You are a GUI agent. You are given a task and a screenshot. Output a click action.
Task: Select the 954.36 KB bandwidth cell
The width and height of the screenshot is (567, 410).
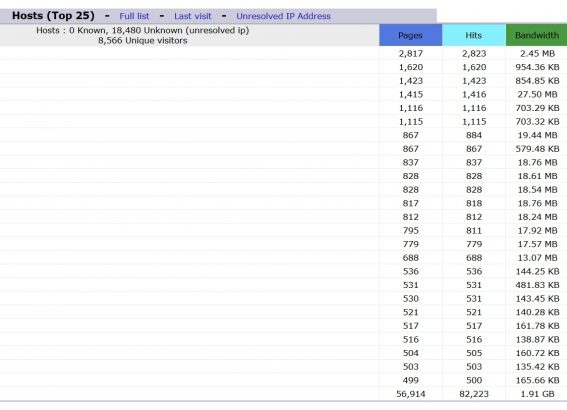pyautogui.click(x=537, y=67)
